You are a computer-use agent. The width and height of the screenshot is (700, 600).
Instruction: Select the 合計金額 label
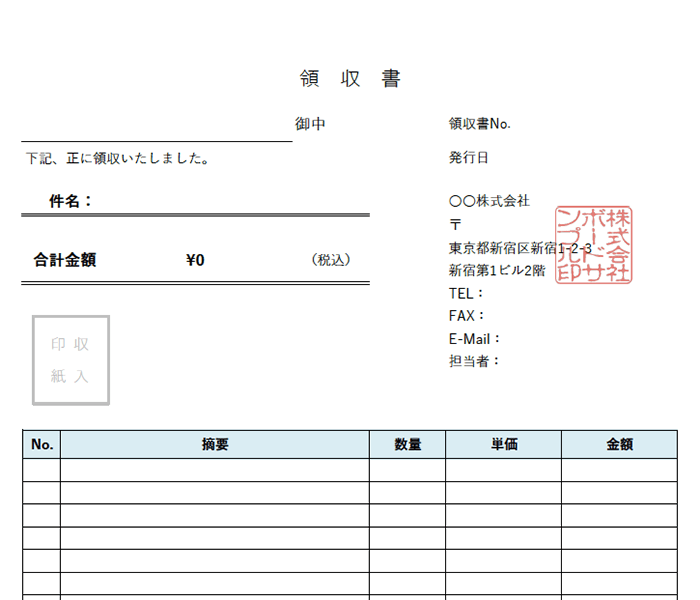coord(65,260)
